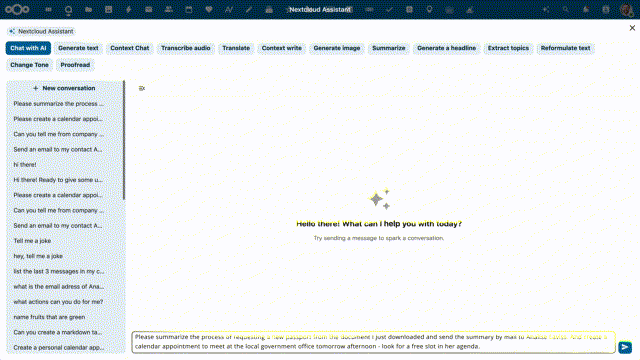Viewport: 640px width, 360px height.
Task: Click the search magnifier icon
Action: (x=566, y=9)
